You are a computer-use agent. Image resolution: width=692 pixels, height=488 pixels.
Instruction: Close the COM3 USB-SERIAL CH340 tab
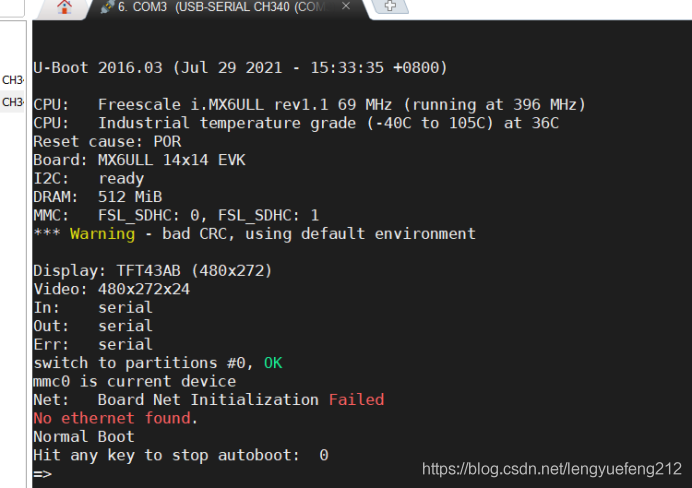coord(346,6)
